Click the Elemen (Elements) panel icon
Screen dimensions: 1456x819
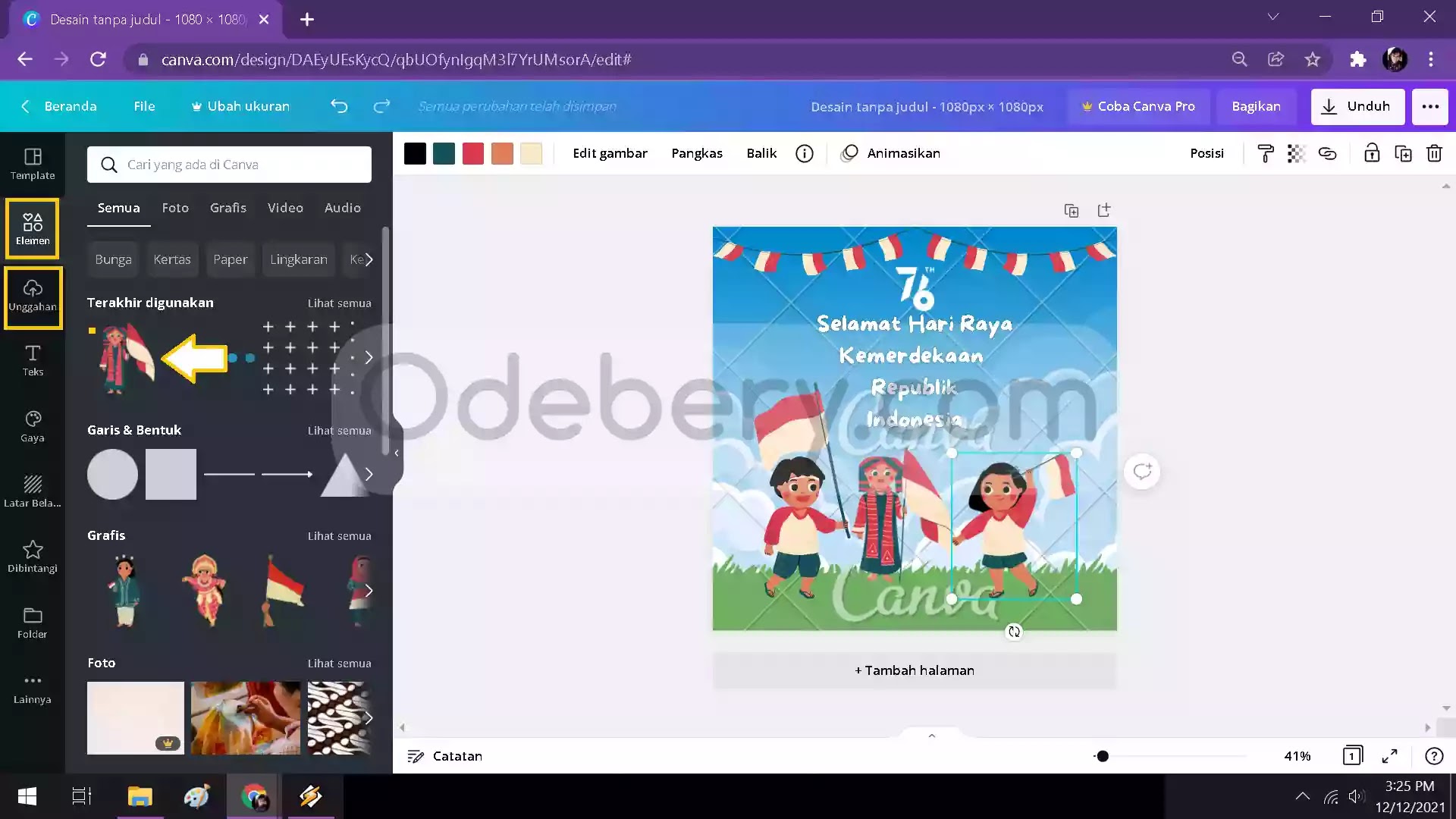click(x=32, y=228)
